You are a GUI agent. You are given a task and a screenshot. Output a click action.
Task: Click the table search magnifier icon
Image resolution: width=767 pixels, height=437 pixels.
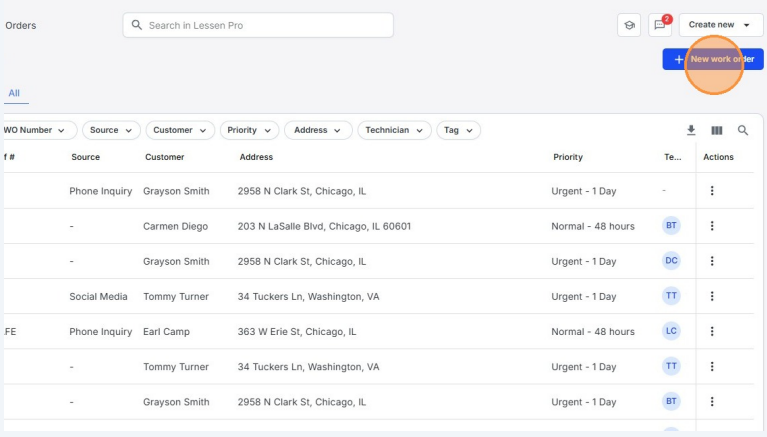[x=743, y=130]
